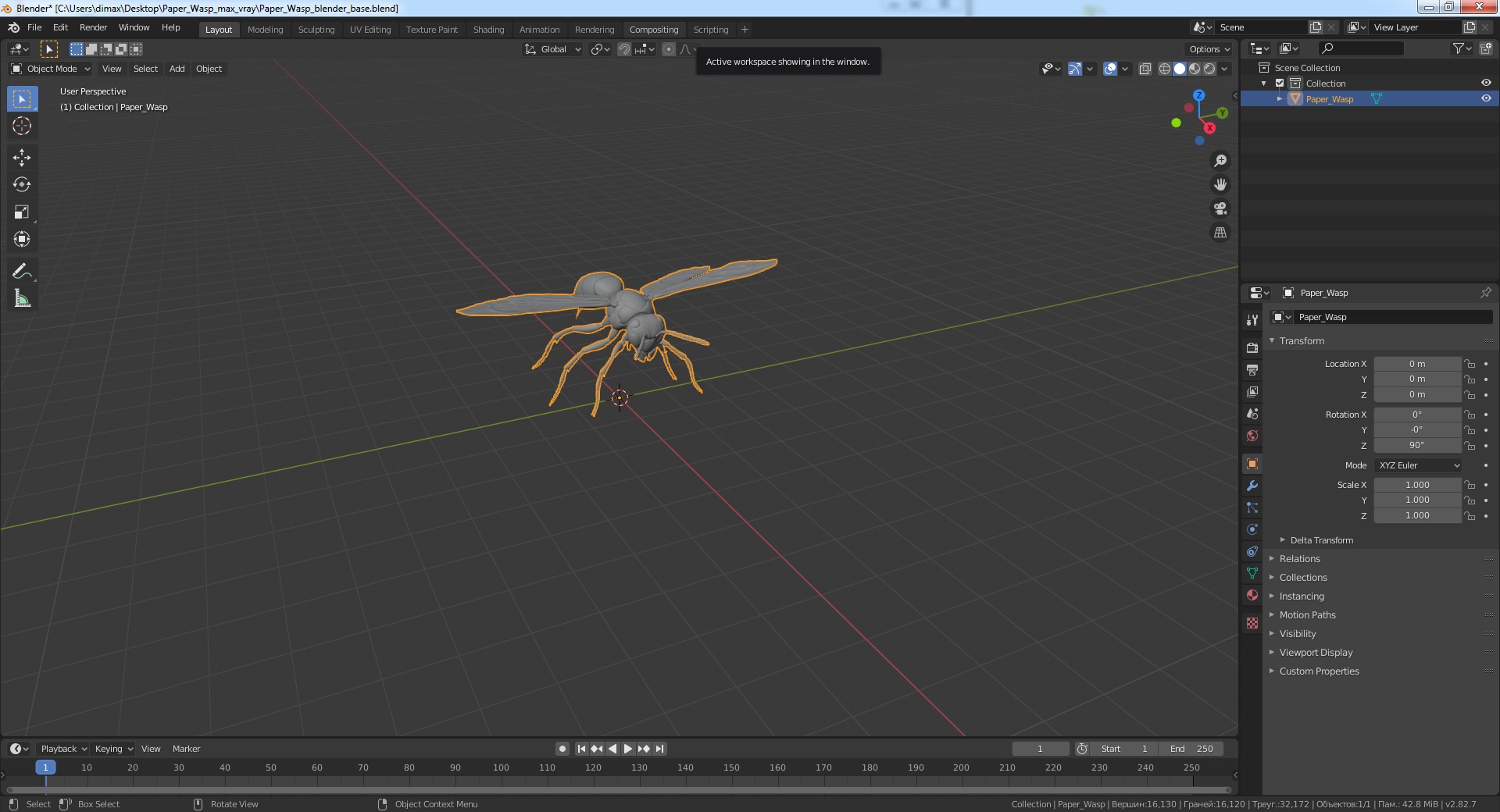This screenshot has width=1500, height=812.
Task: Switch to material preview shading
Action: pos(1195,69)
